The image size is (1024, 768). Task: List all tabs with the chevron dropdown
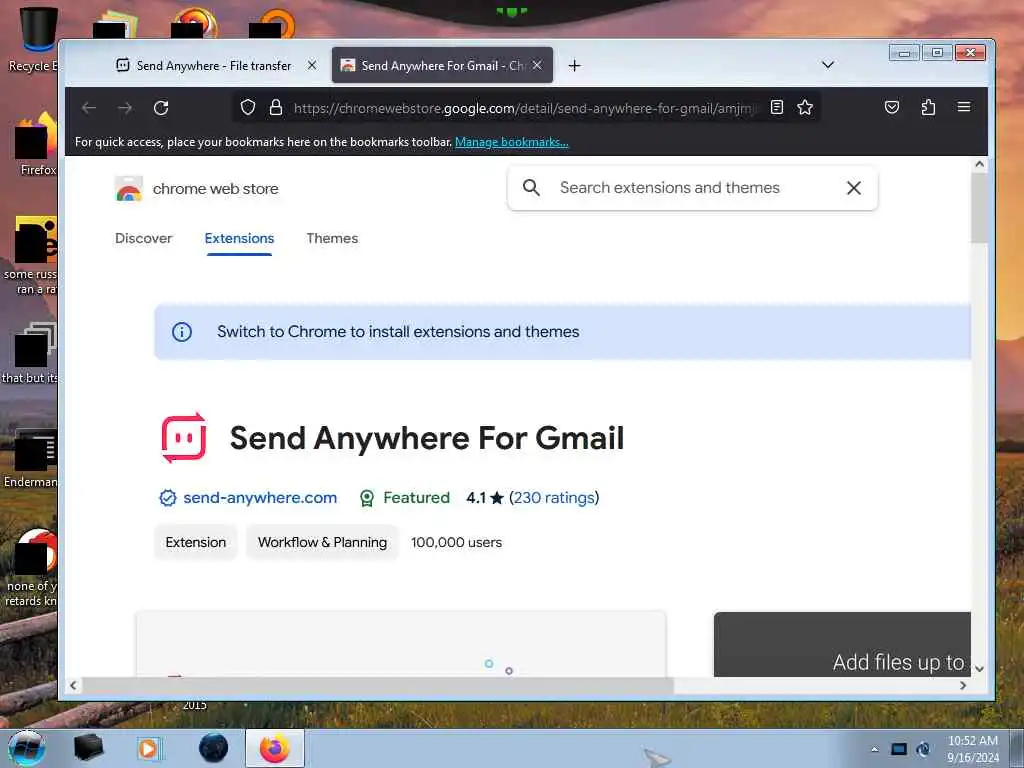827,65
